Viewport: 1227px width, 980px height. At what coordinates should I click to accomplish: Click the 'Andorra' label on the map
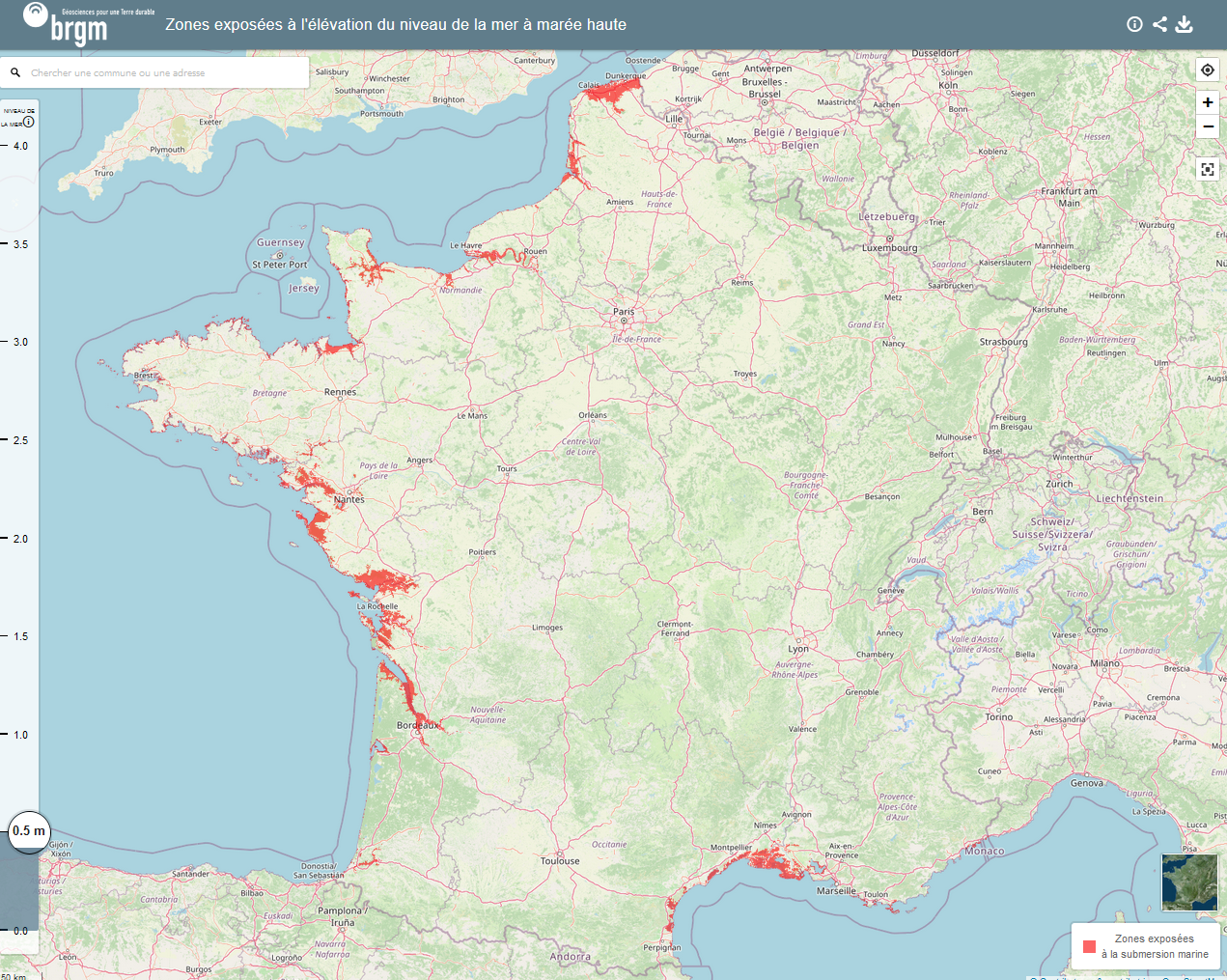click(x=571, y=957)
